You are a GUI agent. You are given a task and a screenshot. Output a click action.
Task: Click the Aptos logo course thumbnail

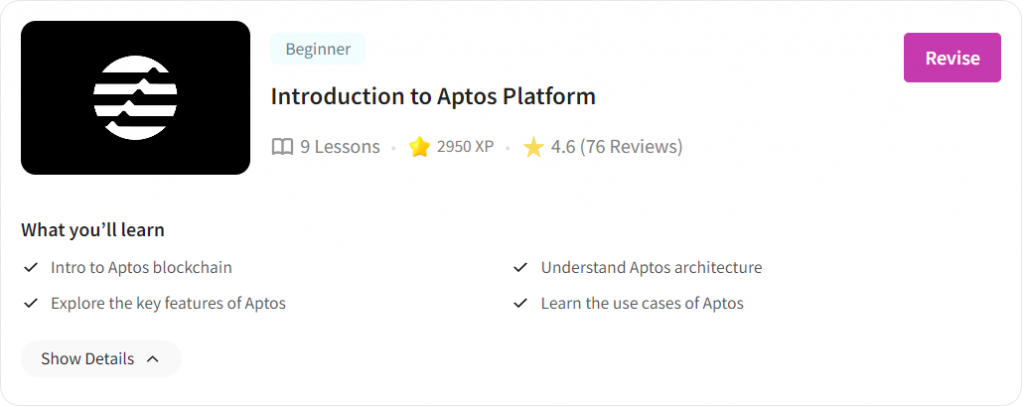click(x=135, y=97)
